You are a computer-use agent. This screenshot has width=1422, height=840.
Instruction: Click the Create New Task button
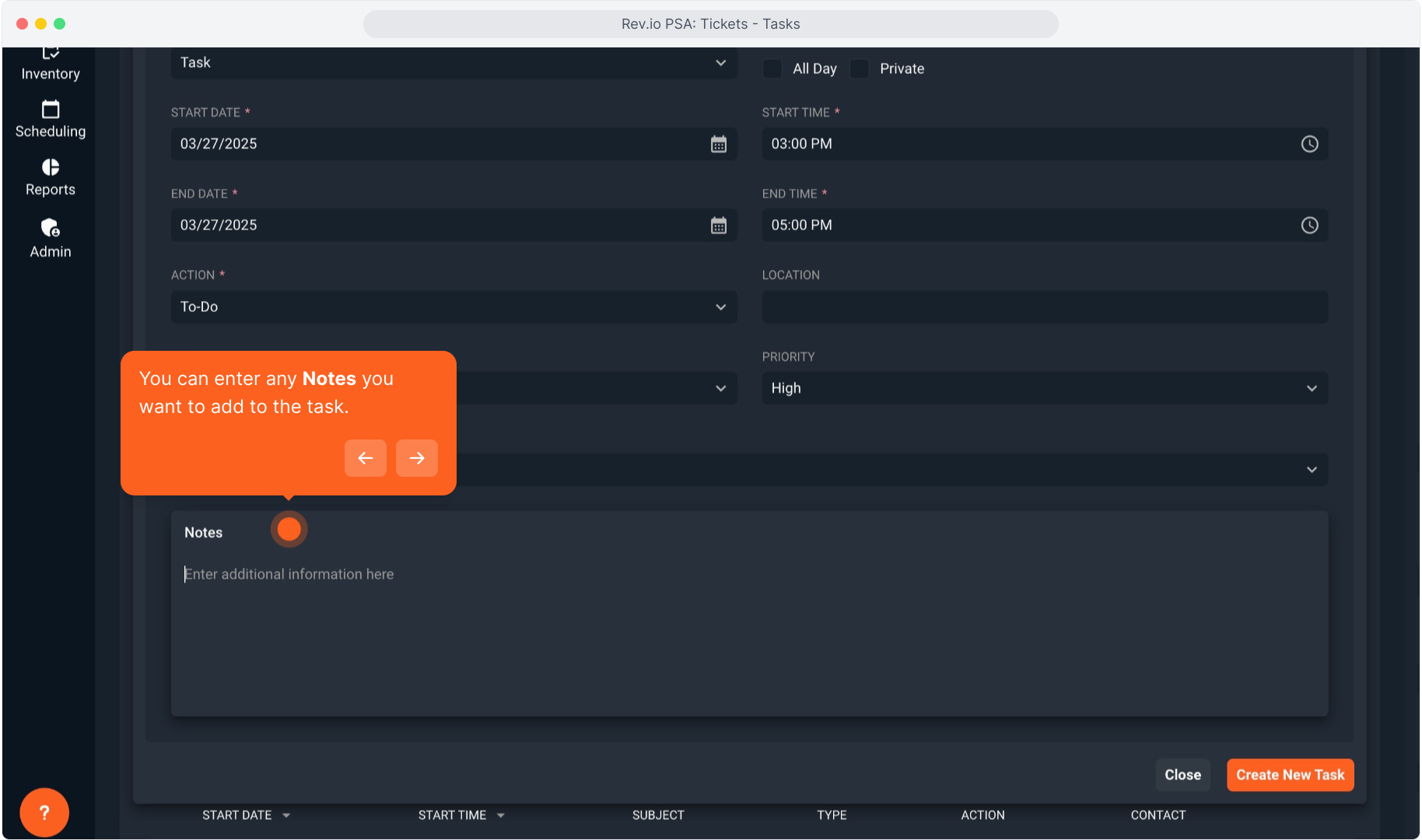click(x=1290, y=775)
